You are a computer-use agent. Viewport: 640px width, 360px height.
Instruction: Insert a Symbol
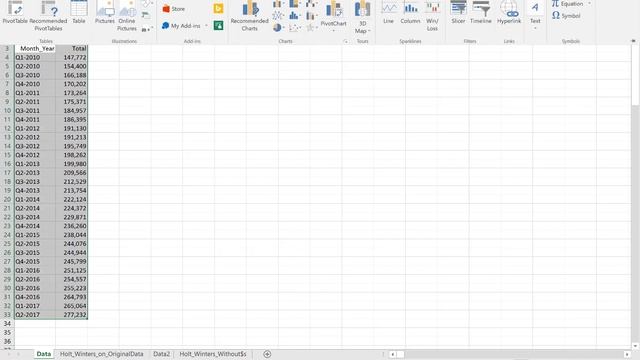(566, 16)
